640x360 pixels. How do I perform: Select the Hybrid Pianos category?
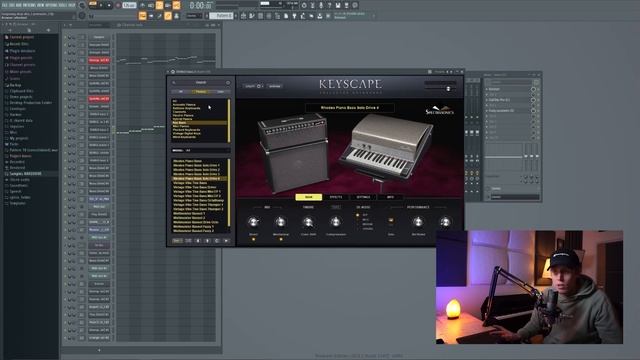coord(182,119)
